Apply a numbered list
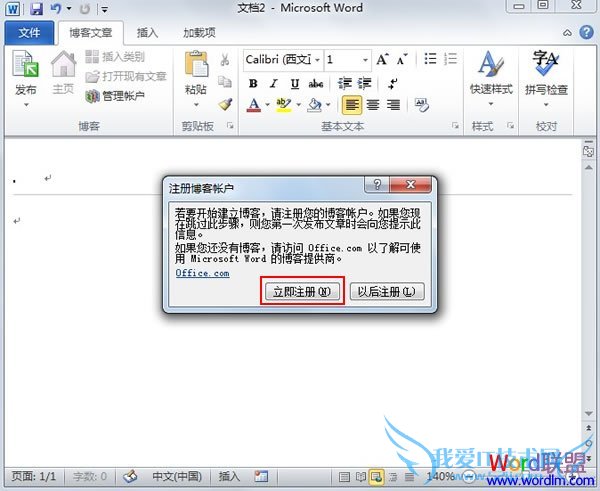Screen dimensions: 600x491 pyautogui.click(x=451, y=59)
